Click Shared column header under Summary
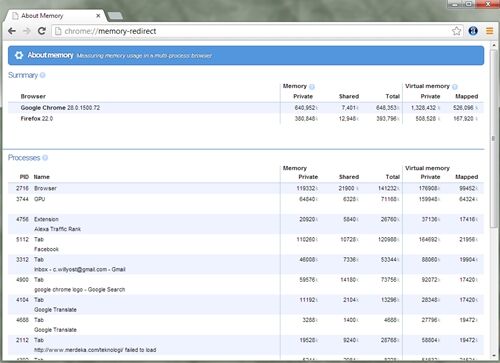500x363 pixels. point(349,96)
